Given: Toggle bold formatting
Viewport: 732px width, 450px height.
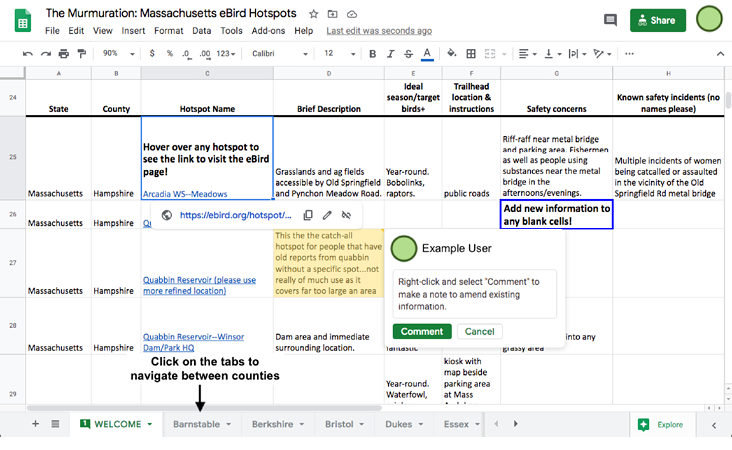Looking at the screenshot, I should coord(372,54).
